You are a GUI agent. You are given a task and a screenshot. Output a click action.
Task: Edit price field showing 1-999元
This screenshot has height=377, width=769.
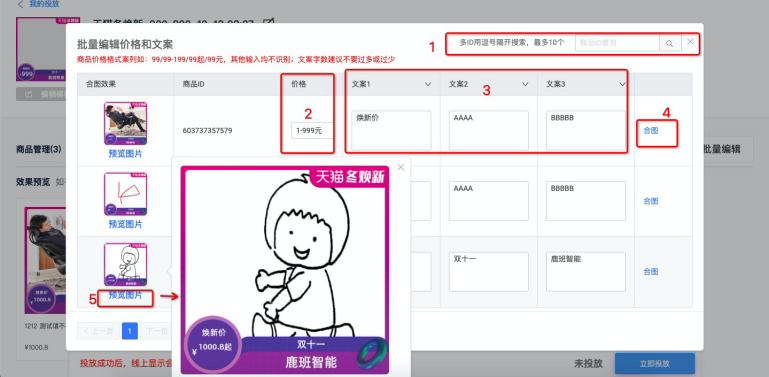point(312,131)
